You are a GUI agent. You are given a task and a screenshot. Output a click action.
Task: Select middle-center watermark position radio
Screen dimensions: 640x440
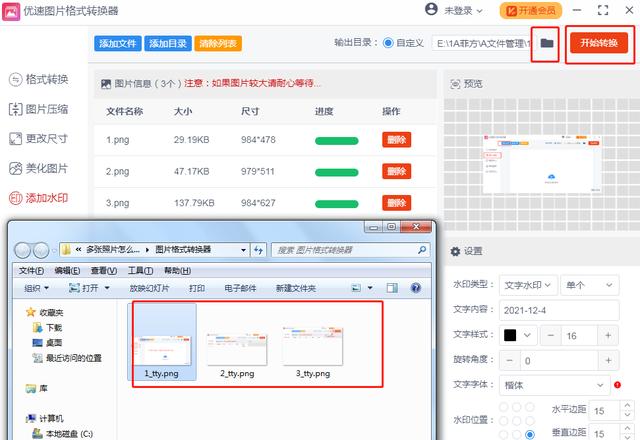click(x=517, y=420)
